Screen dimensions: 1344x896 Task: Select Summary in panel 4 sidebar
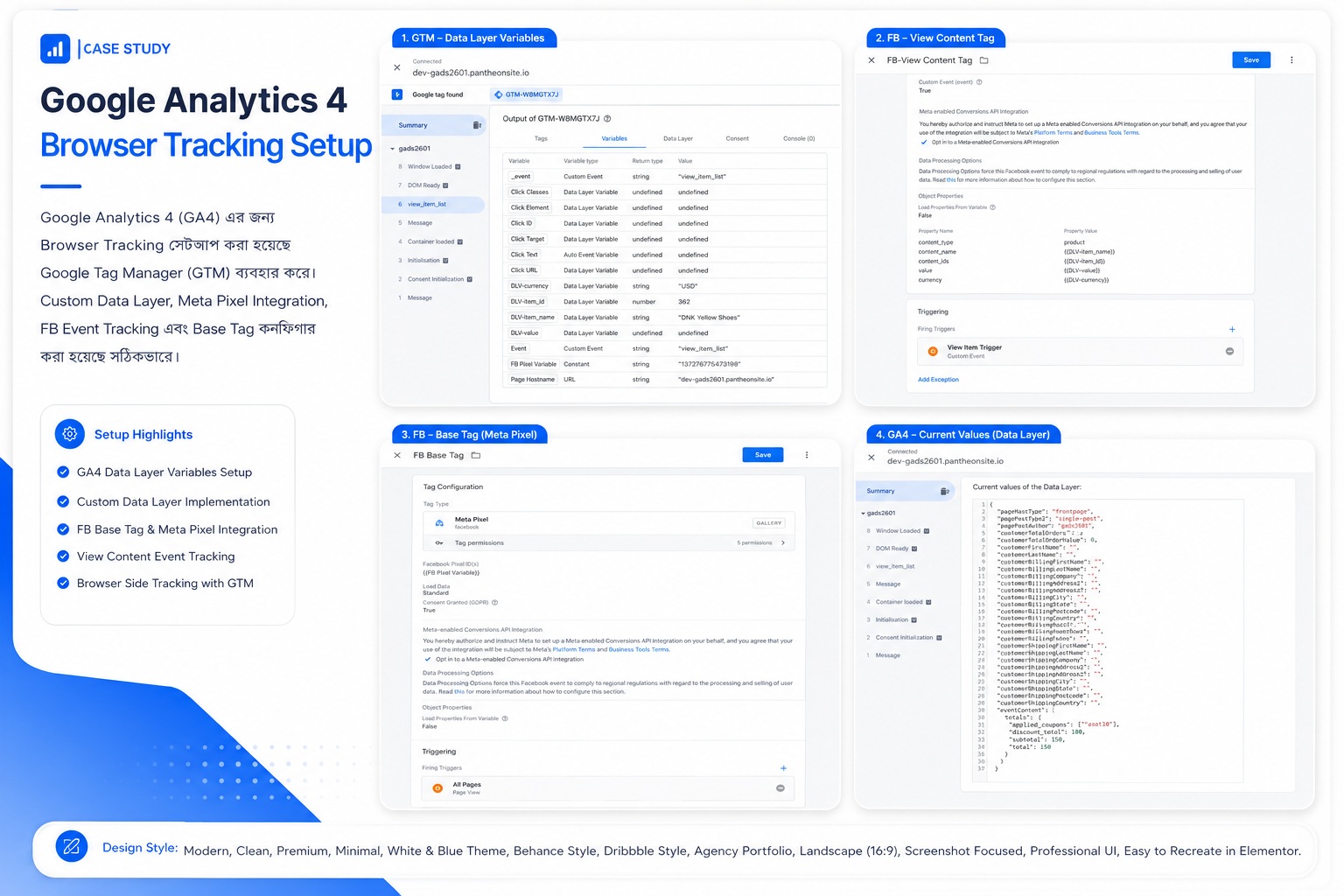(x=906, y=491)
